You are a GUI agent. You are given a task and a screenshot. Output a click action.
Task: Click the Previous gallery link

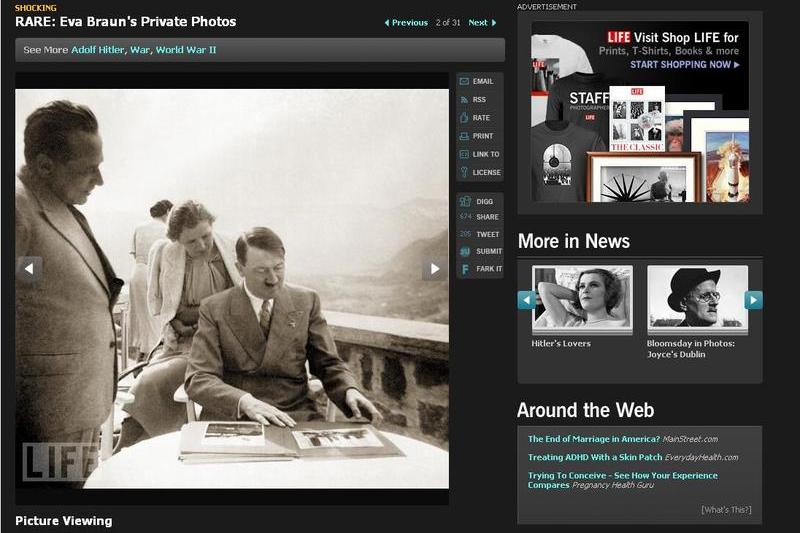click(x=406, y=22)
